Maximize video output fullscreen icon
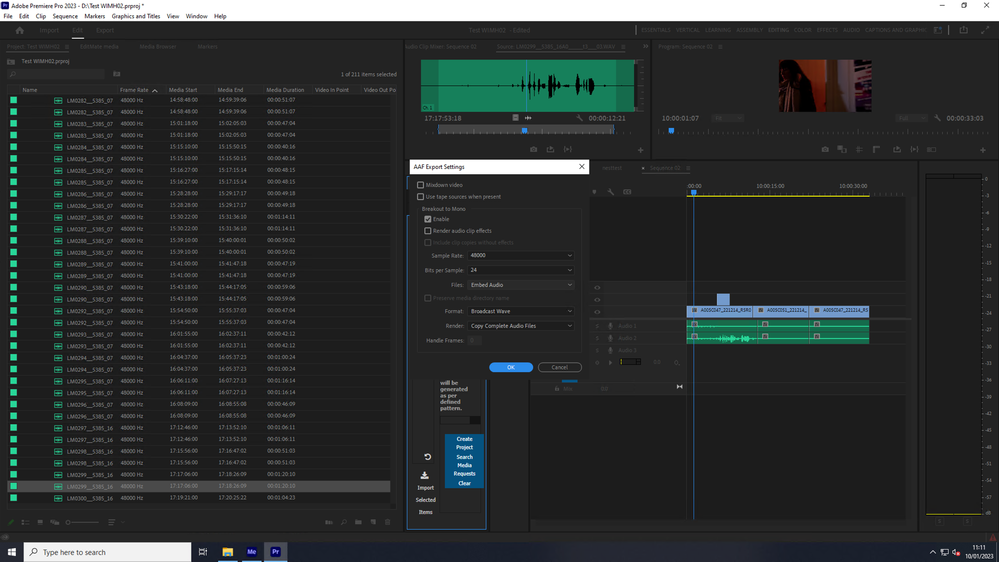The height and width of the screenshot is (562, 999). (x=985, y=30)
